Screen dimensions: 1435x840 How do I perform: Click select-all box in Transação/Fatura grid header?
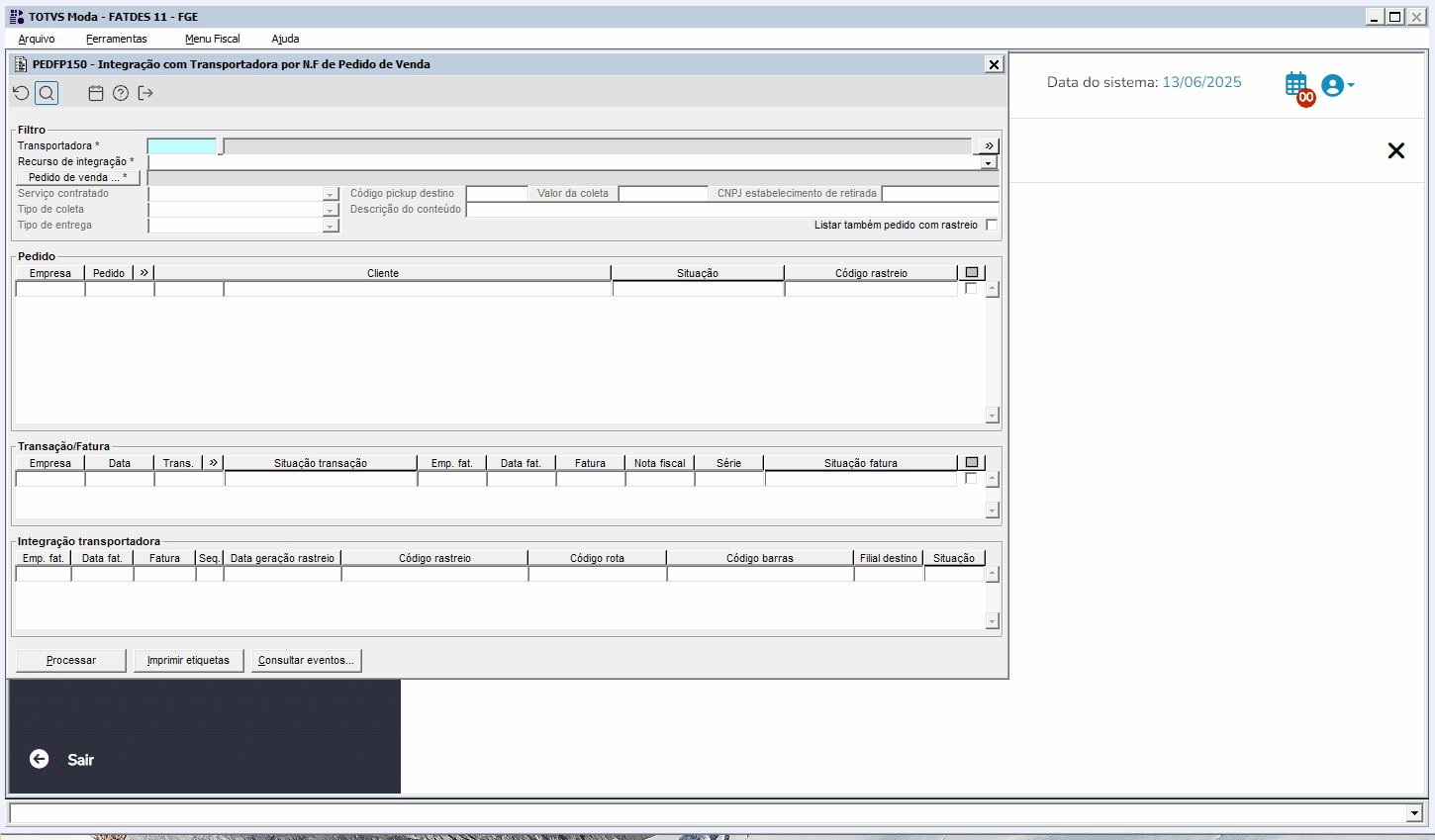coord(972,462)
